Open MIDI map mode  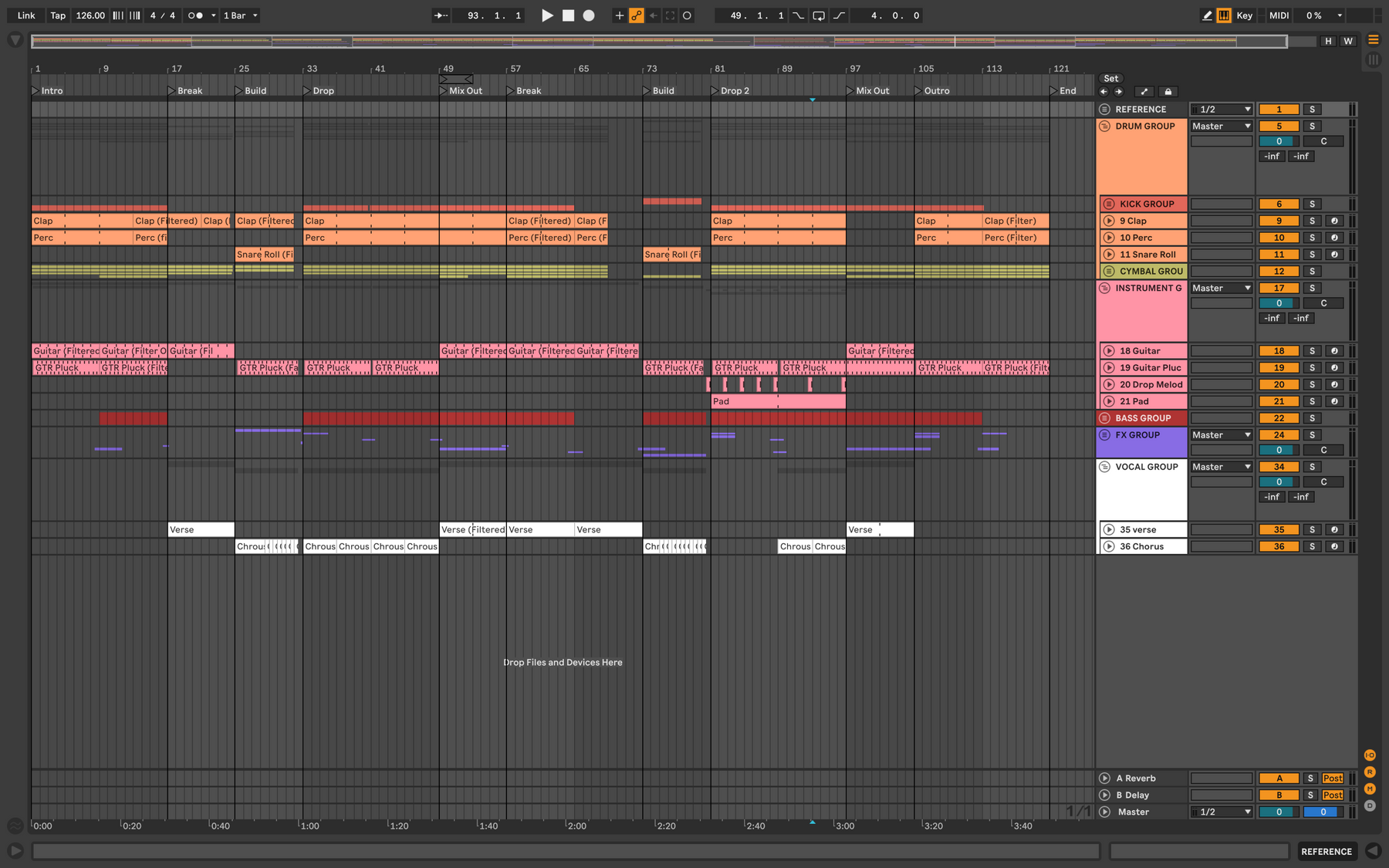[x=1279, y=15]
